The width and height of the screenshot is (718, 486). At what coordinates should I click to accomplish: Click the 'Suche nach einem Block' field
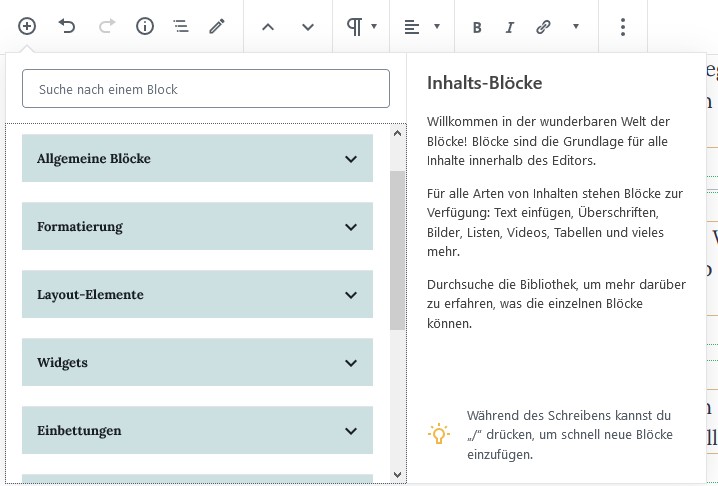[205, 89]
